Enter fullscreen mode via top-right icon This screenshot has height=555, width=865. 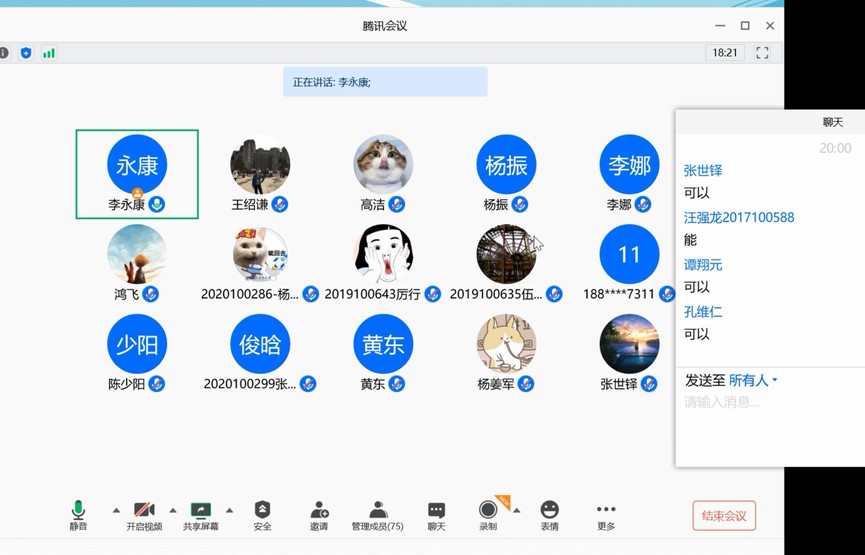(x=762, y=53)
